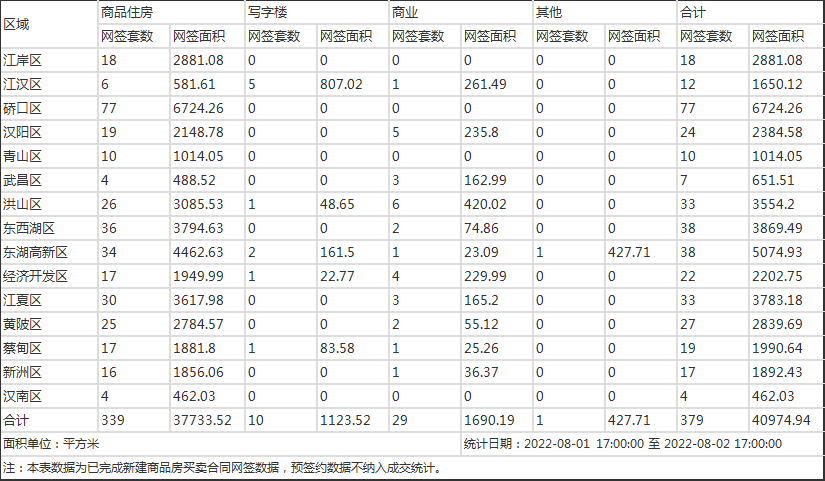Image resolution: width=825 pixels, height=481 pixels.
Task: Click the value 3783.18 in 江夏区 row
Action: (777, 300)
